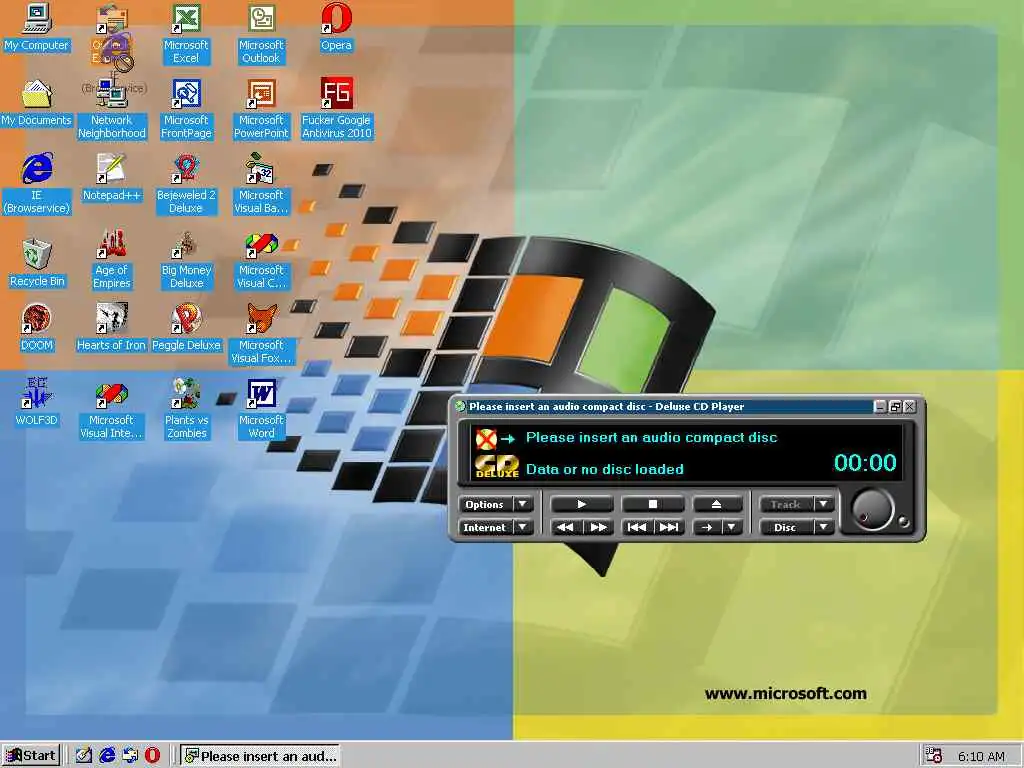Screen dimensions: 1024x768
Task: Skip to previous track in CD Player
Action: (x=637, y=527)
